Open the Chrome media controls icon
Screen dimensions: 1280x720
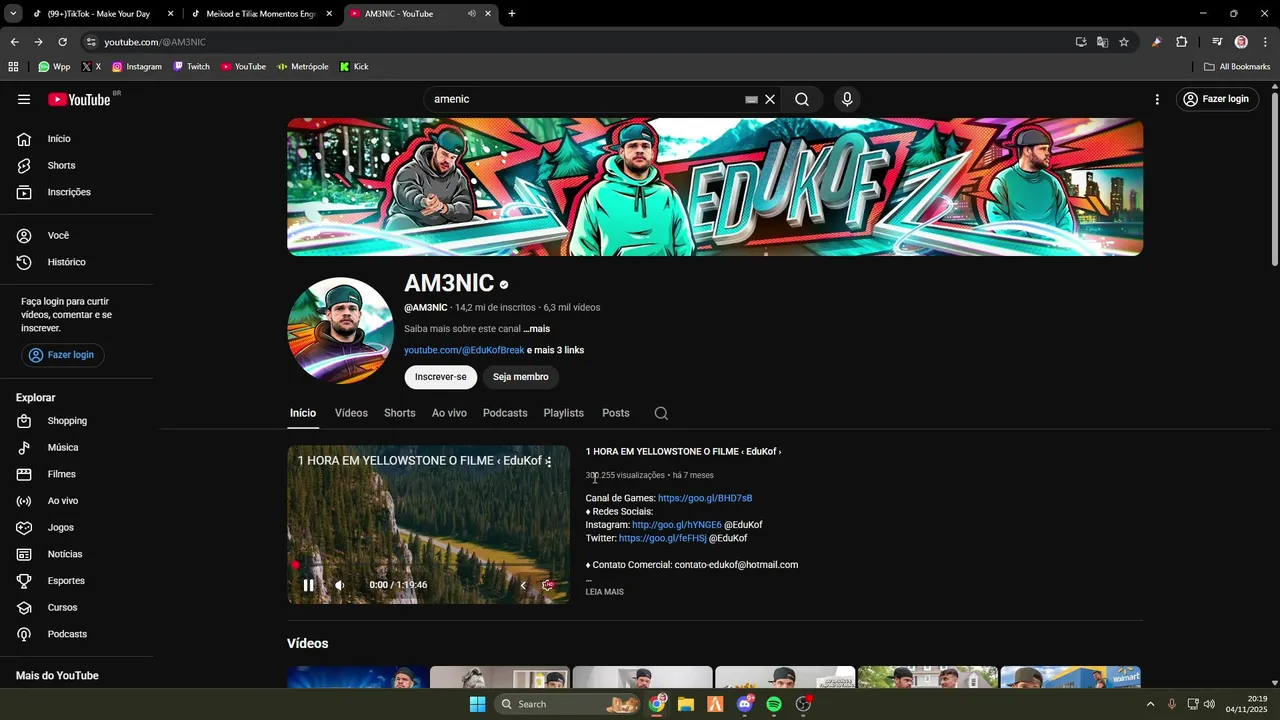(1217, 42)
